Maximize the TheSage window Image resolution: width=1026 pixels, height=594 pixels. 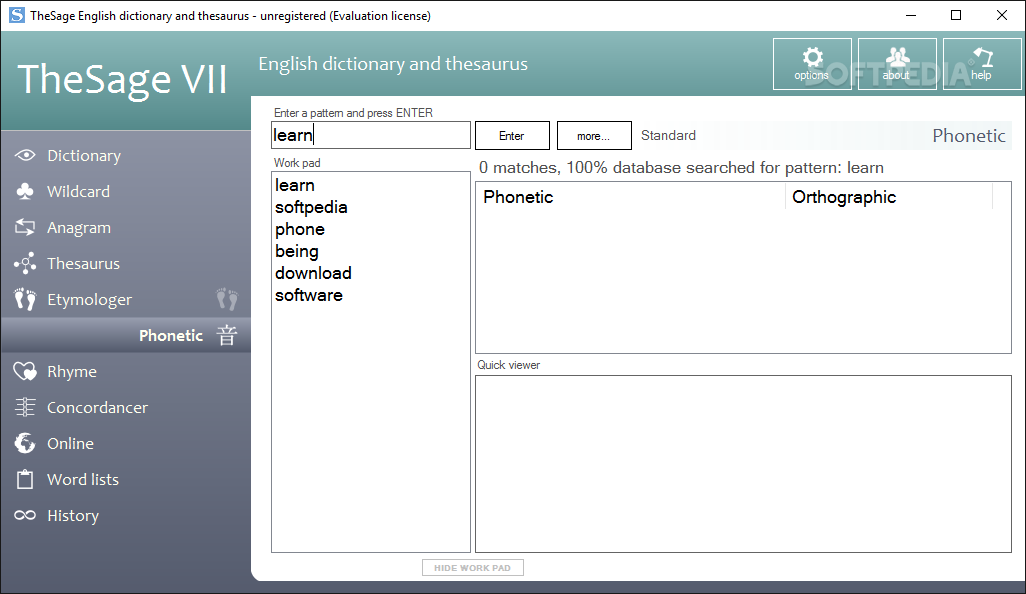click(956, 15)
